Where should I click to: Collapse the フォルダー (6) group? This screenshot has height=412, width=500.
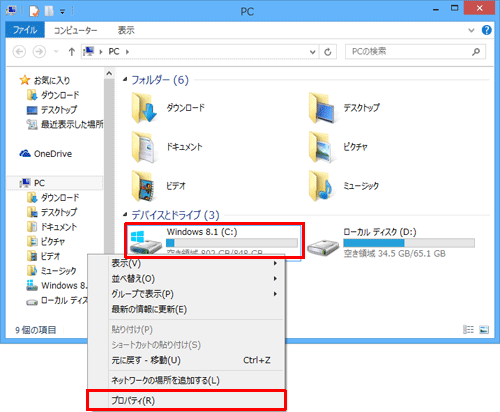tap(125, 79)
